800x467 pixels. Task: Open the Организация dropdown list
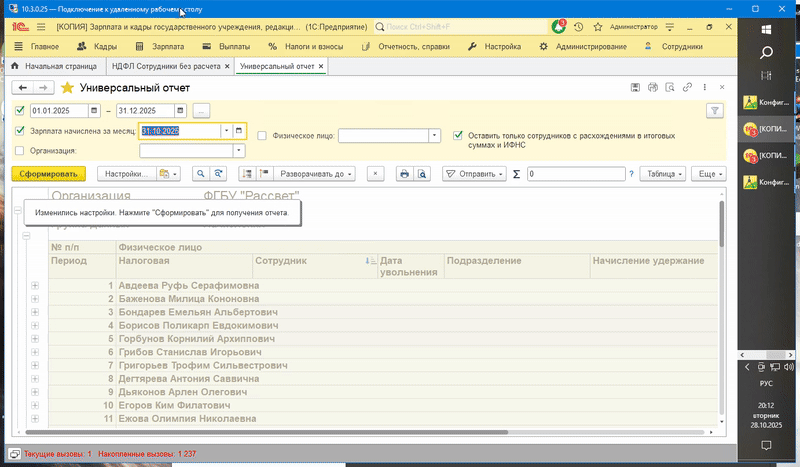239,151
